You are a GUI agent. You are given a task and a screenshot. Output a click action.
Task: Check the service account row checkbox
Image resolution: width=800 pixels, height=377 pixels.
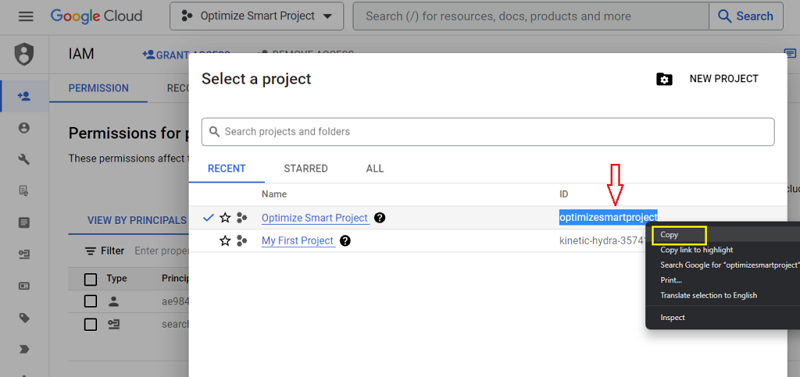pyautogui.click(x=90, y=324)
